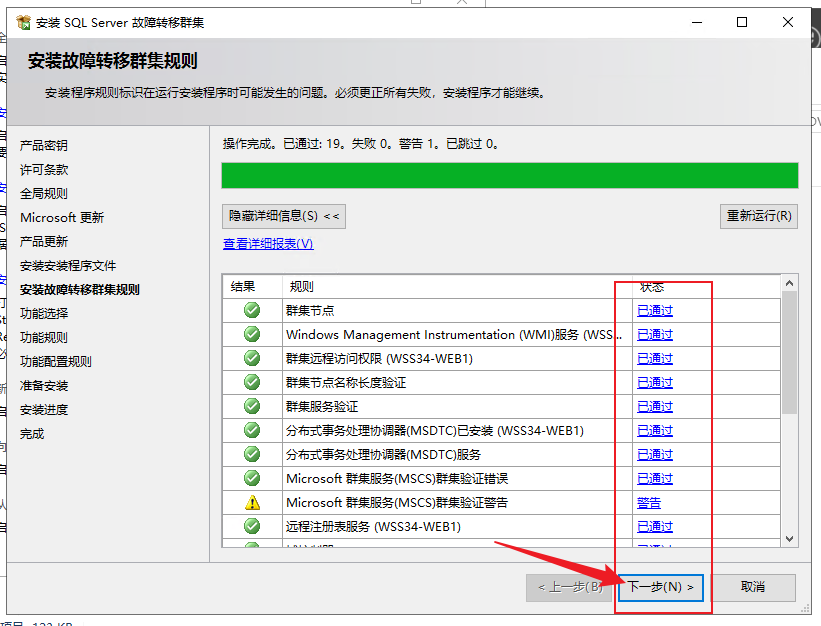This screenshot has width=821, height=626.
Task: Click rule text 群集节点
Action: pos(310,311)
